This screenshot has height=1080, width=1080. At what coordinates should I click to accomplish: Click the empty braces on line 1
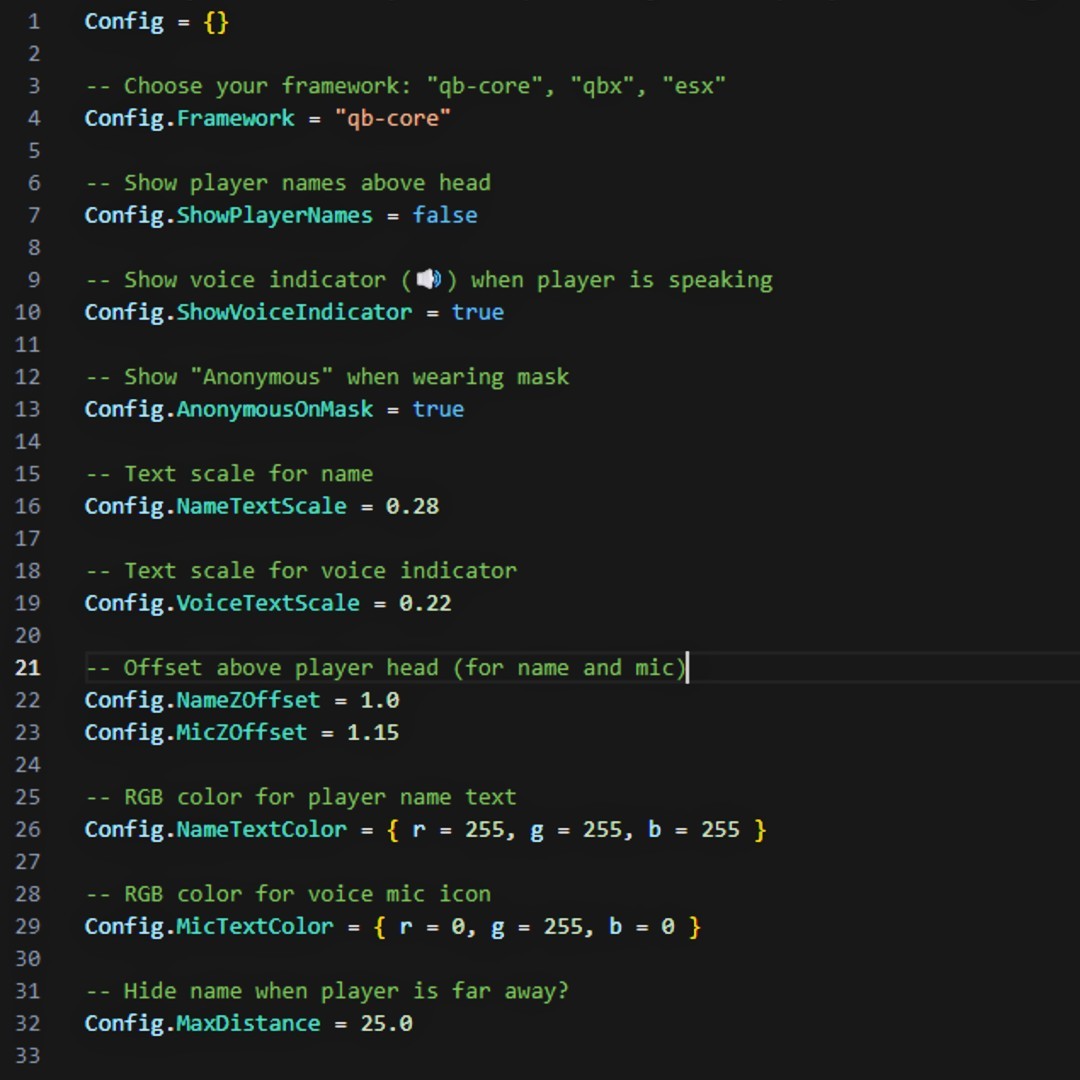click(x=216, y=21)
